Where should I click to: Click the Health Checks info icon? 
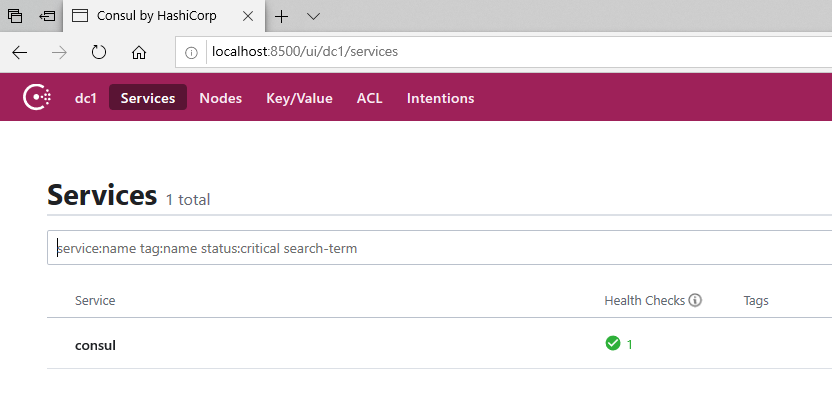pos(695,300)
